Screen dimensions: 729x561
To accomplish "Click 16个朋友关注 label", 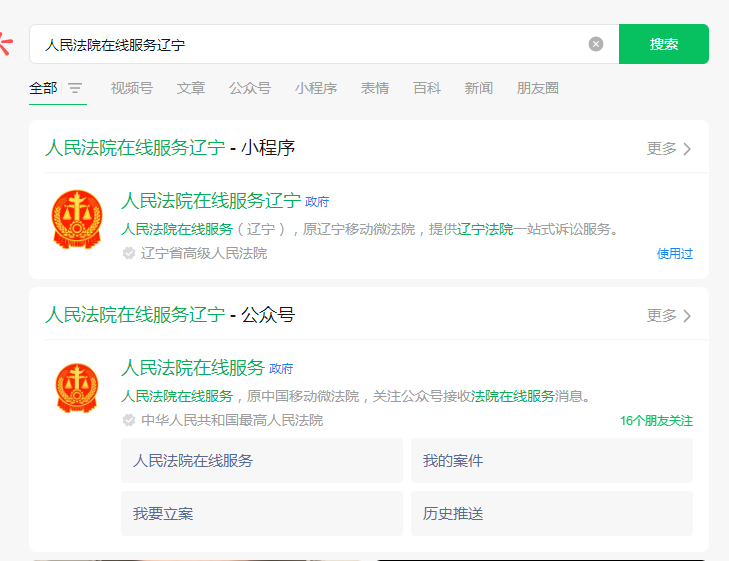I will tap(656, 421).
